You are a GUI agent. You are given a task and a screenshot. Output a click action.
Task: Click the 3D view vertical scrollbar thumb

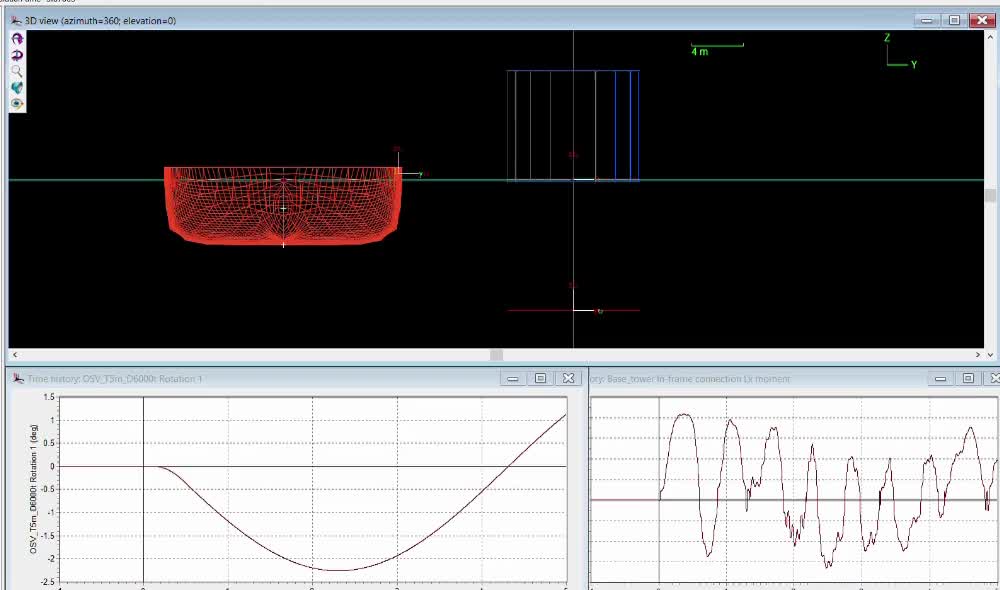(x=990, y=196)
